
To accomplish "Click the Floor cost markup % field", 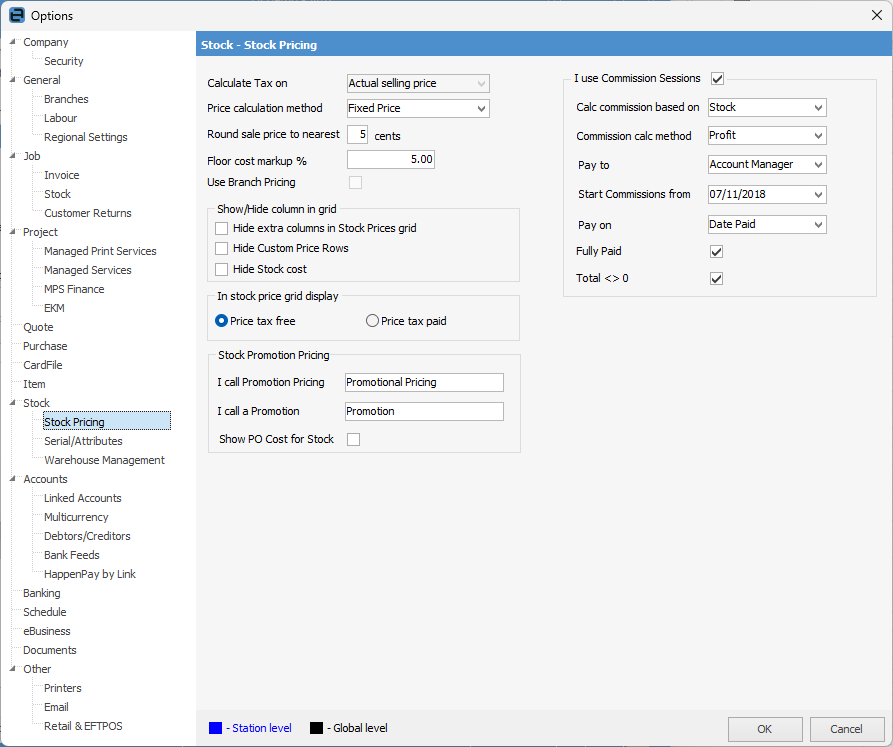I will click(x=390, y=159).
